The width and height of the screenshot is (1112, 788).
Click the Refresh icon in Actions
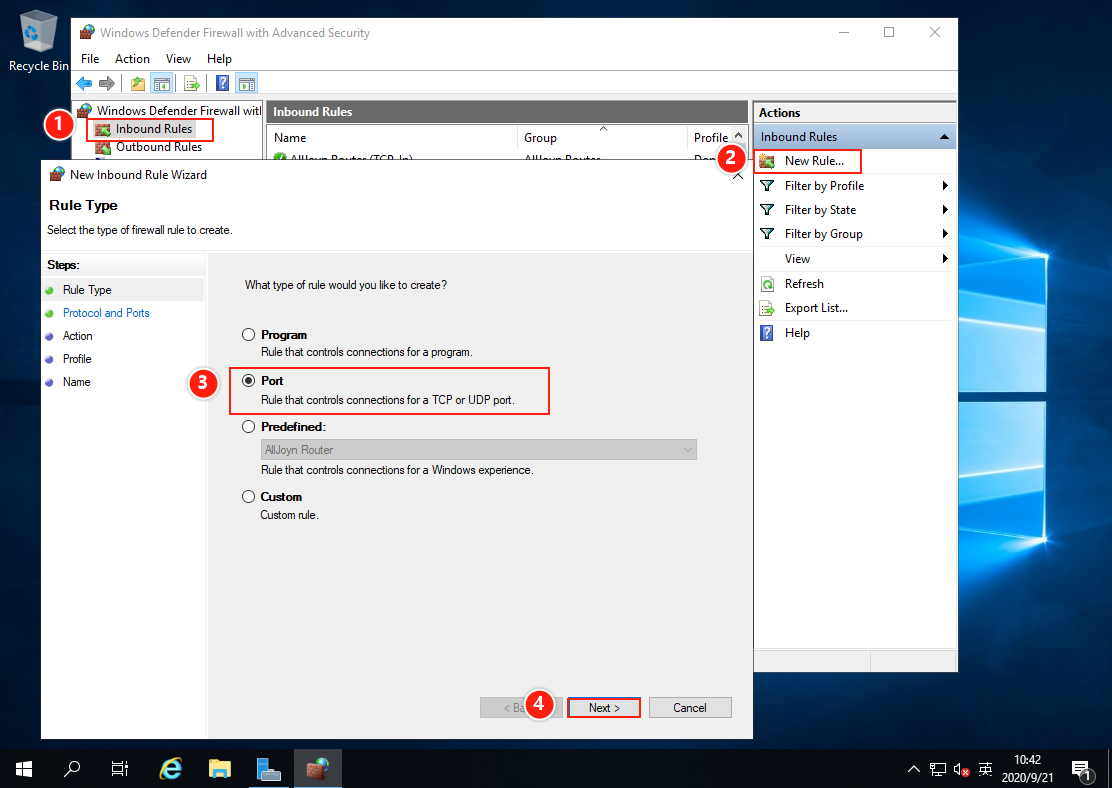coord(767,284)
